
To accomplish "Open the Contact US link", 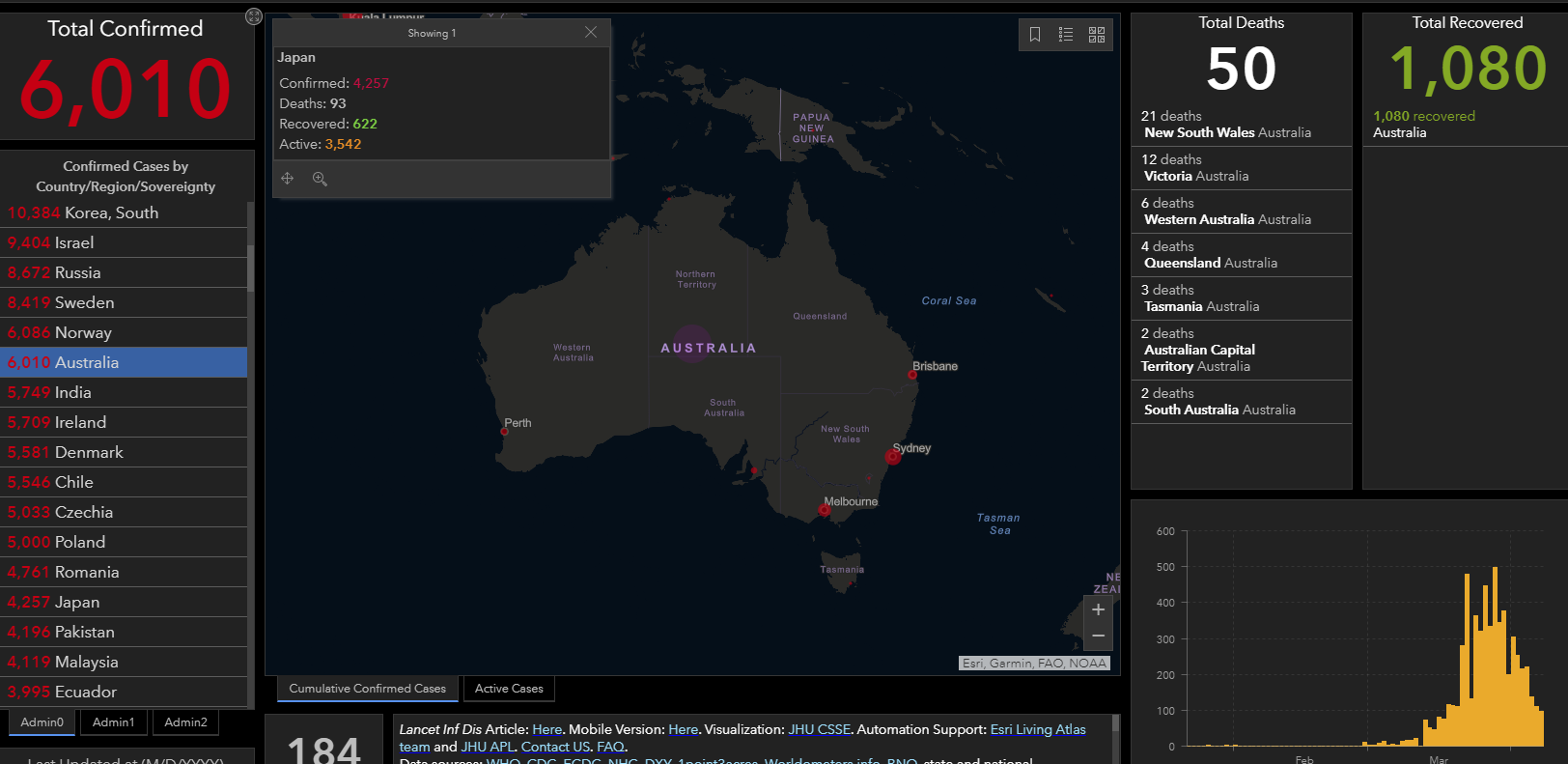I will [555, 747].
